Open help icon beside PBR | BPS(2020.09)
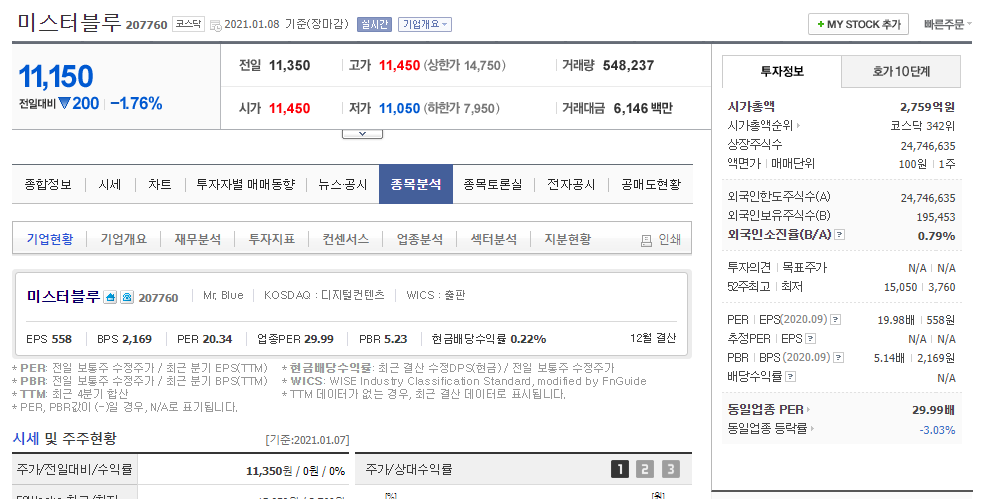 pyautogui.click(x=839, y=358)
